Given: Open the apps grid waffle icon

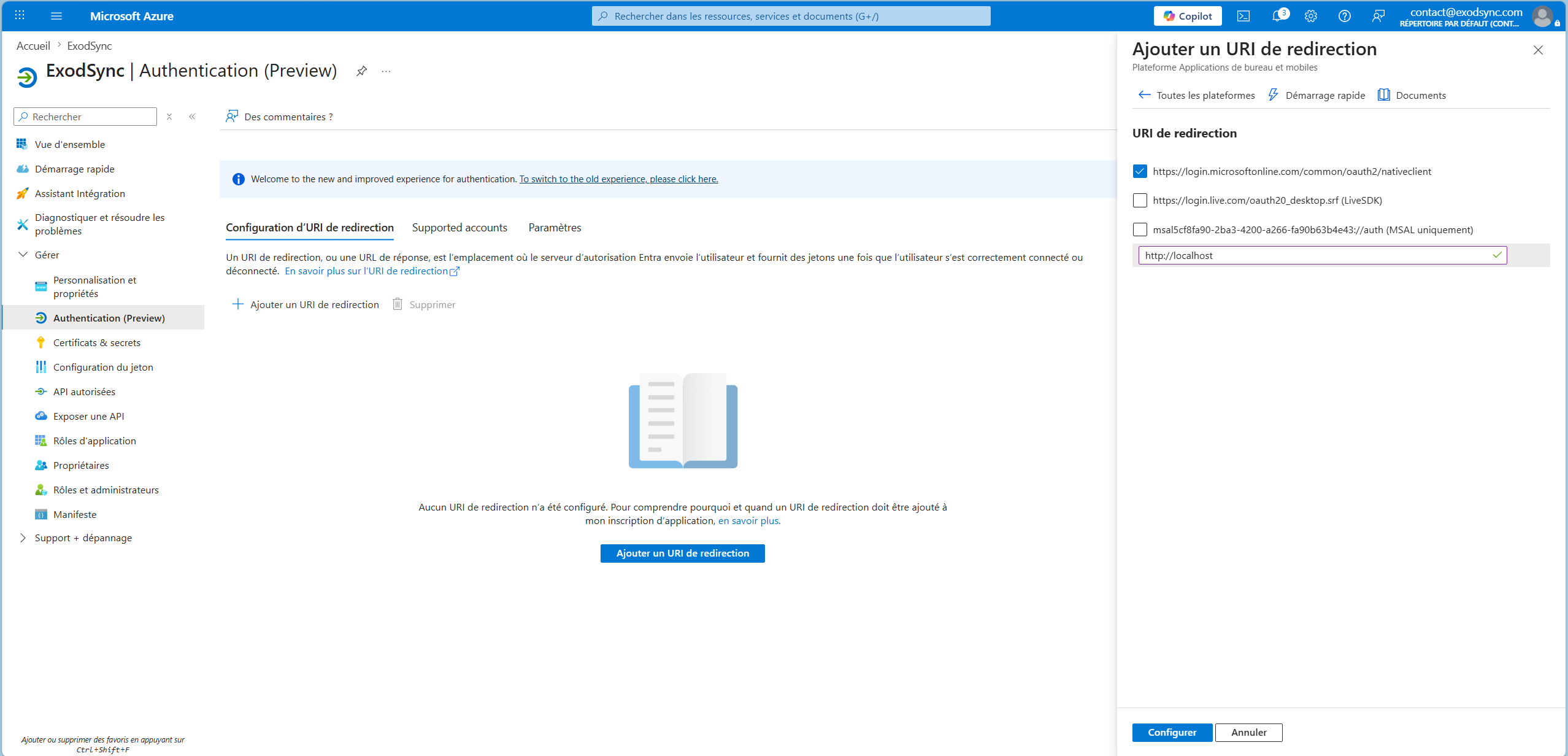Looking at the screenshot, I should [20, 15].
